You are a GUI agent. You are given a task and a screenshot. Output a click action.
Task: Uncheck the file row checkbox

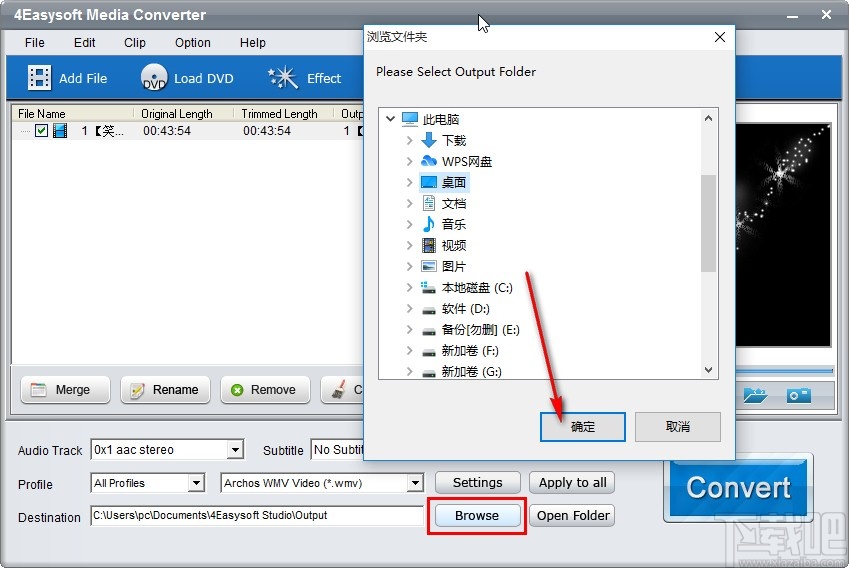(41, 130)
